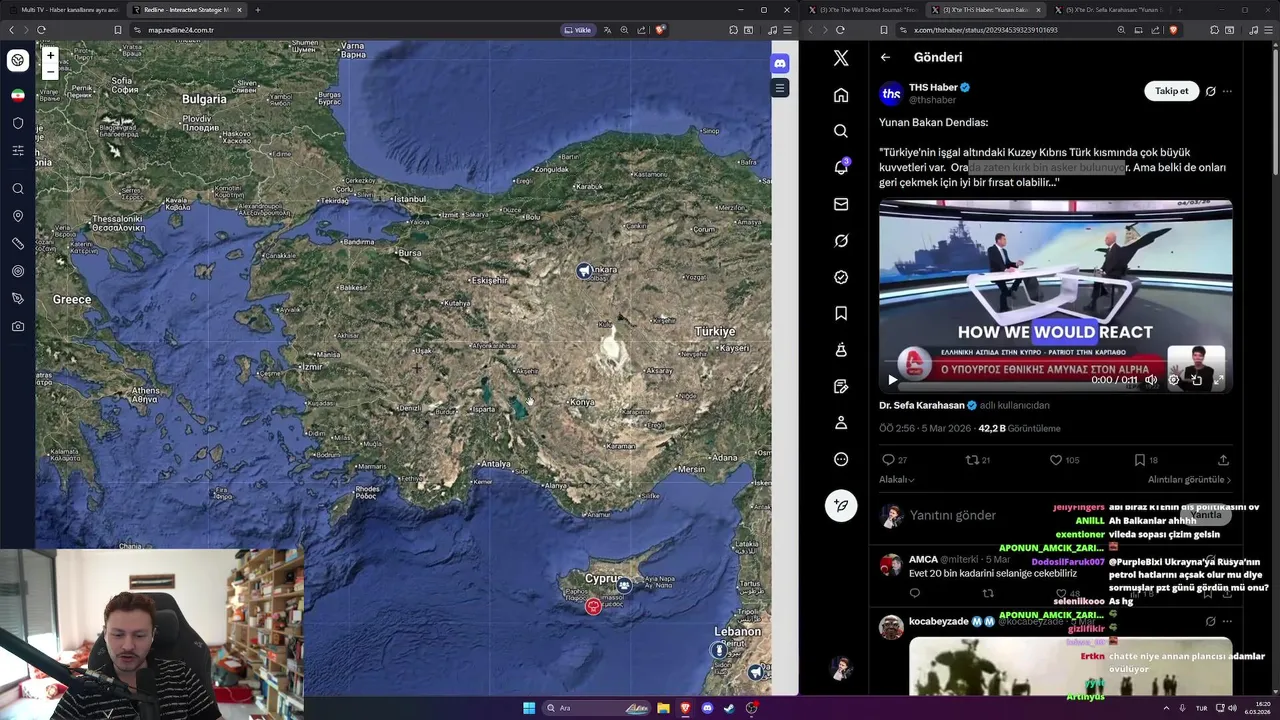Image resolution: width=1280 pixels, height=720 pixels.
Task: Click the X logo in sidebar
Action: [841, 58]
